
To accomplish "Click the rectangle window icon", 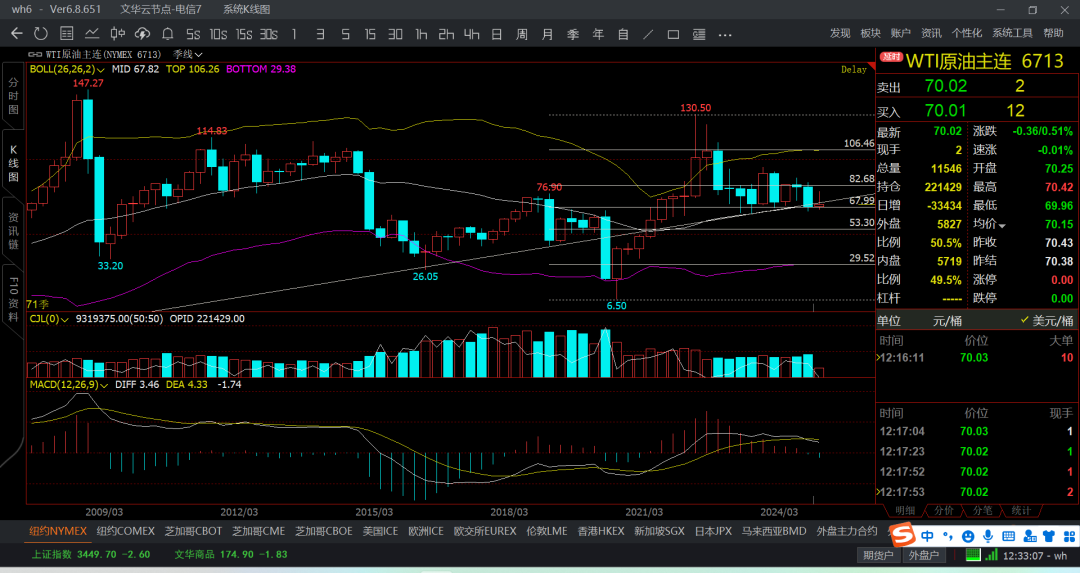I will pyautogui.click(x=674, y=34).
